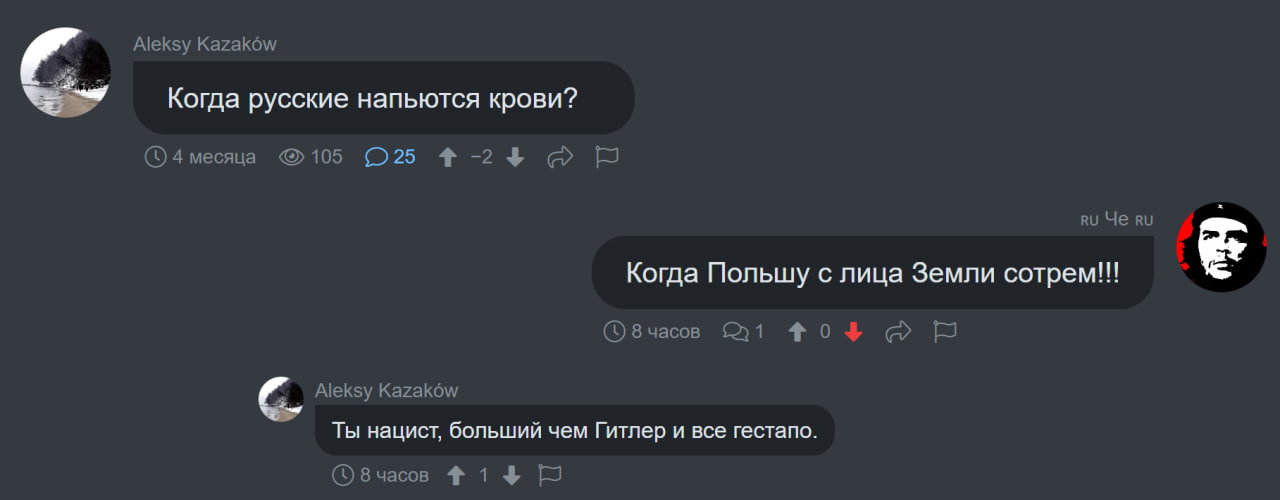The width and height of the screenshot is (1280, 500).
Task: Open the Che Guevara avatar picture
Action: click(x=1221, y=247)
